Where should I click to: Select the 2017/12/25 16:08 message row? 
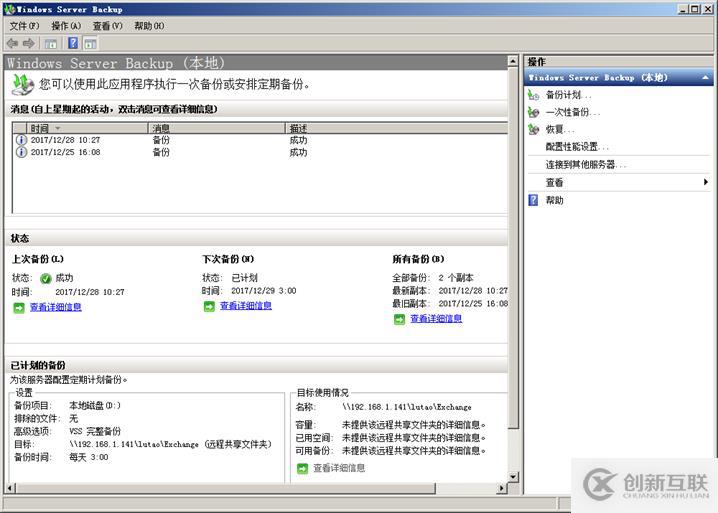[x=261, y=152]
